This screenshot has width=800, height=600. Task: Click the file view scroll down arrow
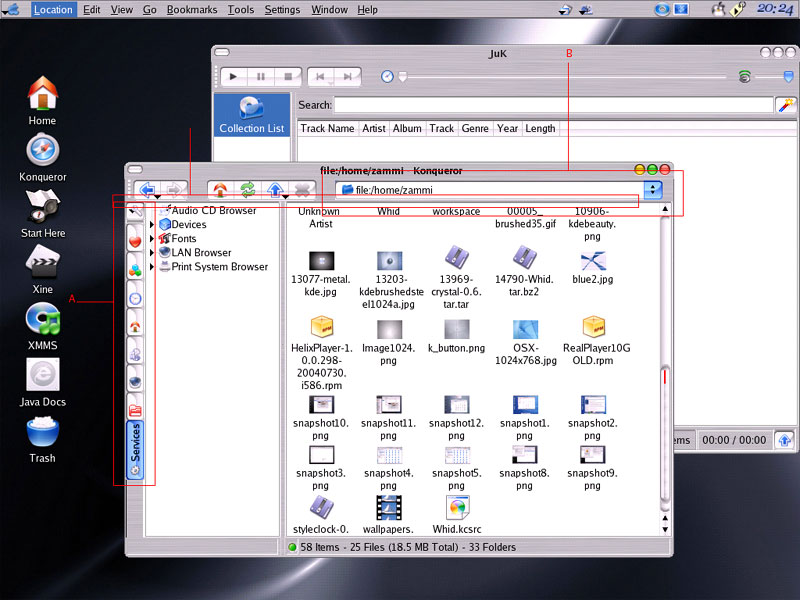click(665, 529)
